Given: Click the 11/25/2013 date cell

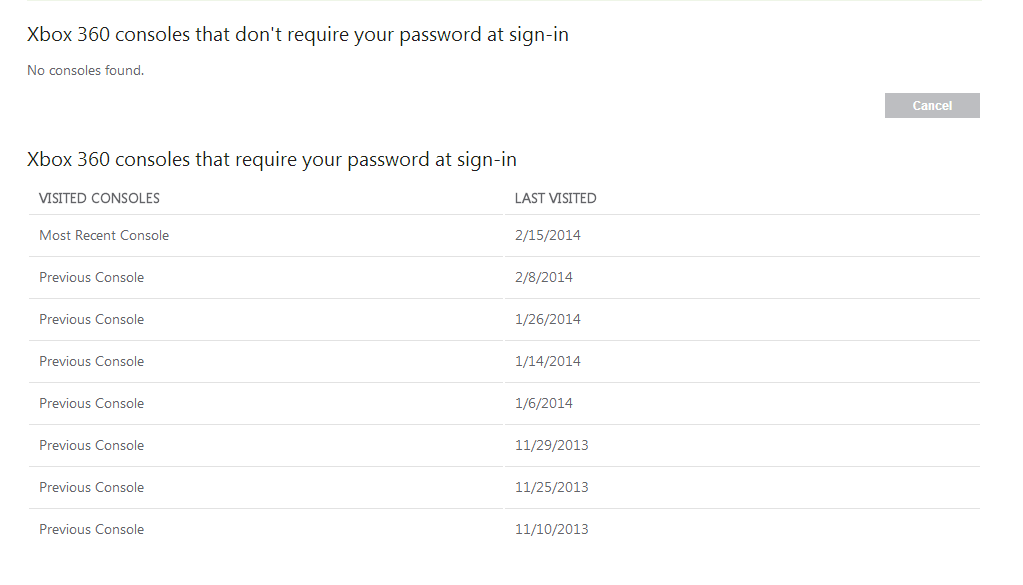Looking at the screenshot, I should click(x=551, y=488).
